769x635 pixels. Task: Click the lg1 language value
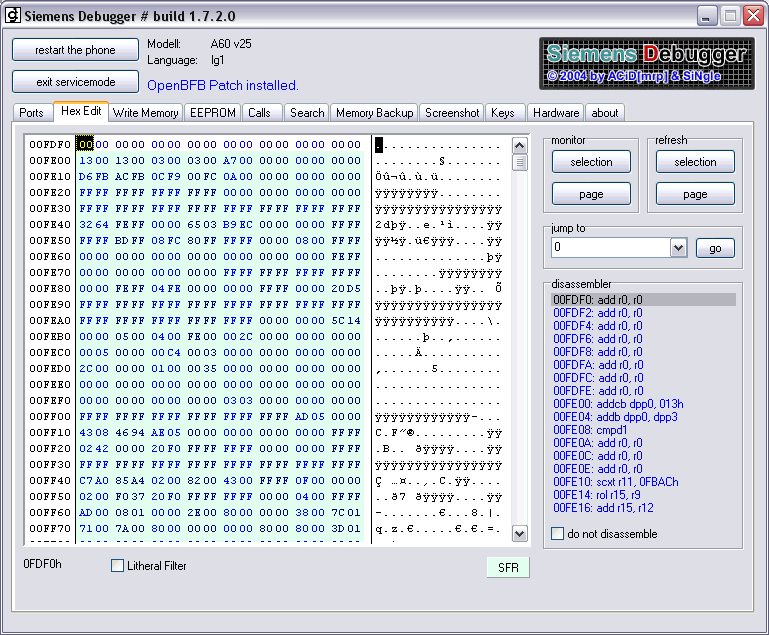tap(217, 60)
